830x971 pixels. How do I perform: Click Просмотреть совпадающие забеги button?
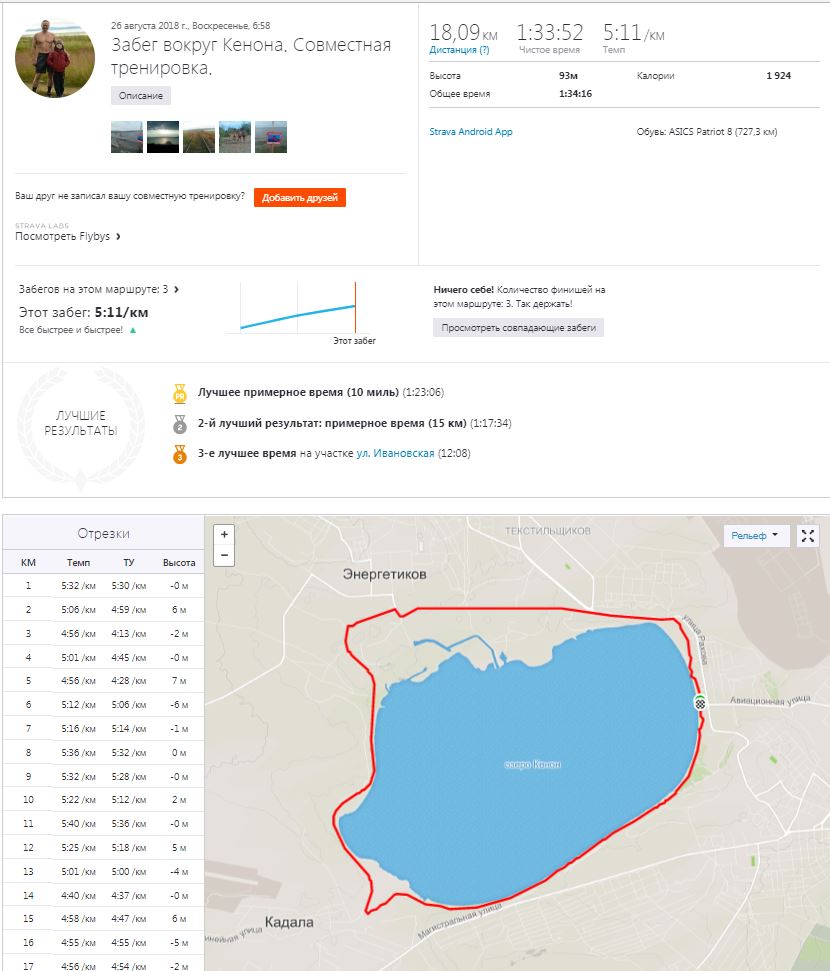(x=518, y=328)
